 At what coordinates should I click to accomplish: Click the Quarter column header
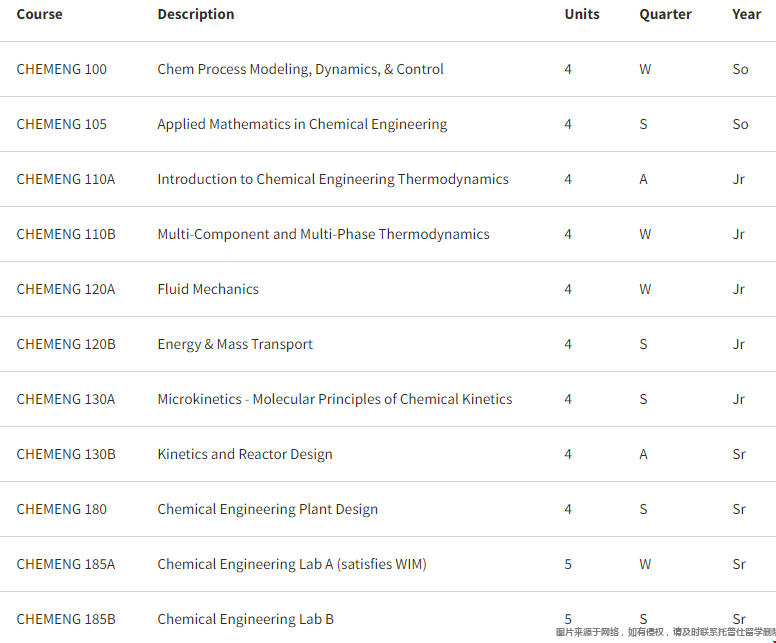coord(665,14)
